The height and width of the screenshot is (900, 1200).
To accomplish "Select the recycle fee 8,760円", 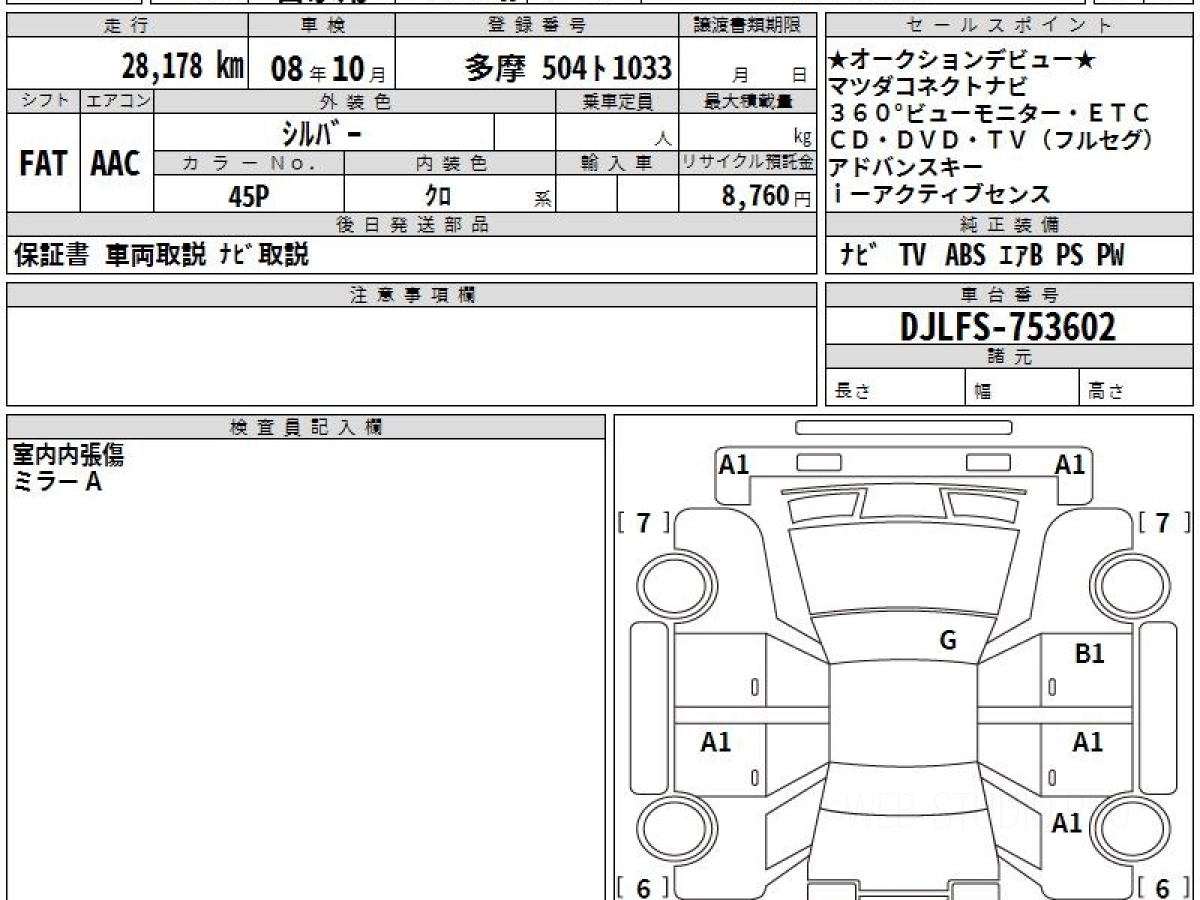I will pyautogui.click(x=766, y=196).
